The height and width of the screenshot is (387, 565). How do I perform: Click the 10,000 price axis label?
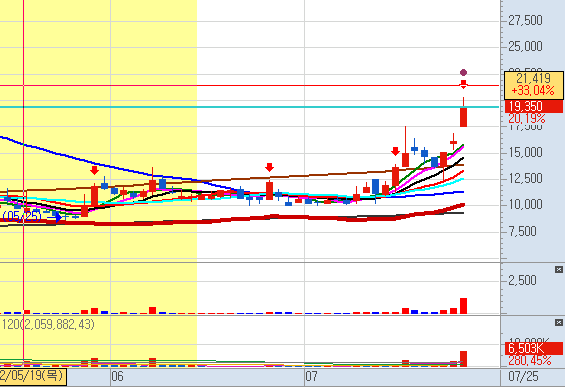click(x=525, y=205)
